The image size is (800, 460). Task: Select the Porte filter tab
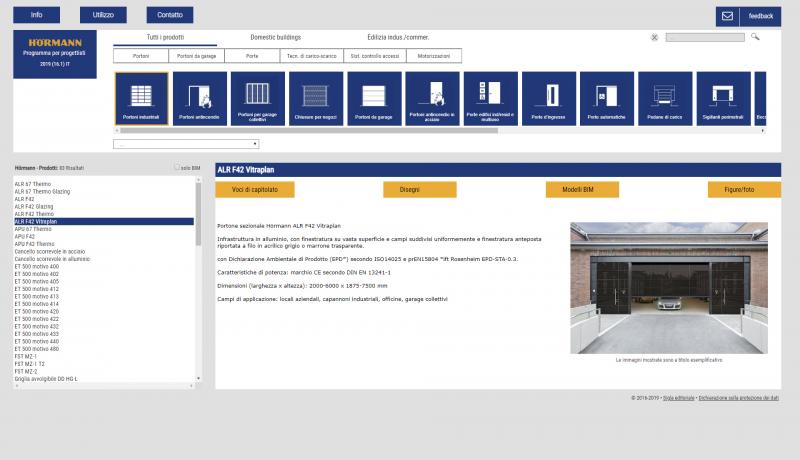252,56
